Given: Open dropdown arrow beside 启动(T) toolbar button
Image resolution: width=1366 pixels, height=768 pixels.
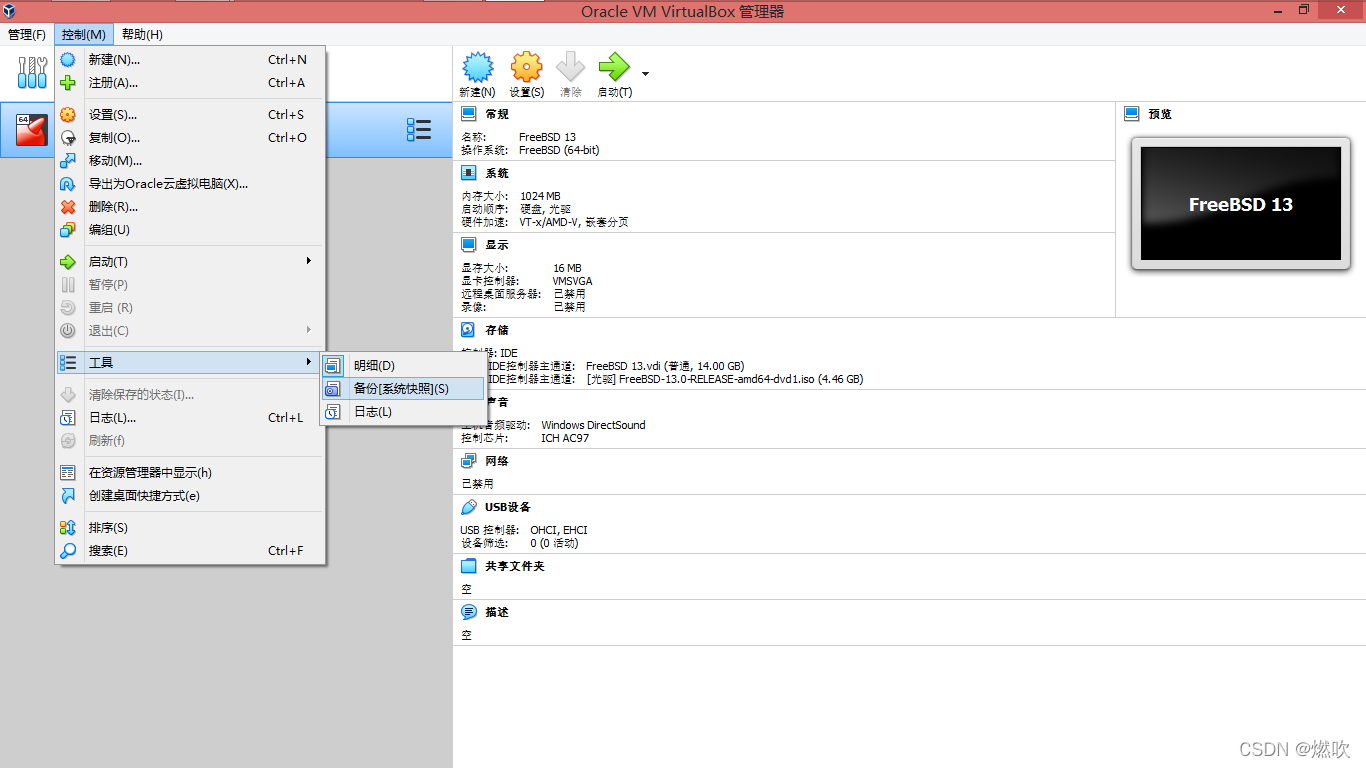Looking at the screenshot, I should (645, 74).
